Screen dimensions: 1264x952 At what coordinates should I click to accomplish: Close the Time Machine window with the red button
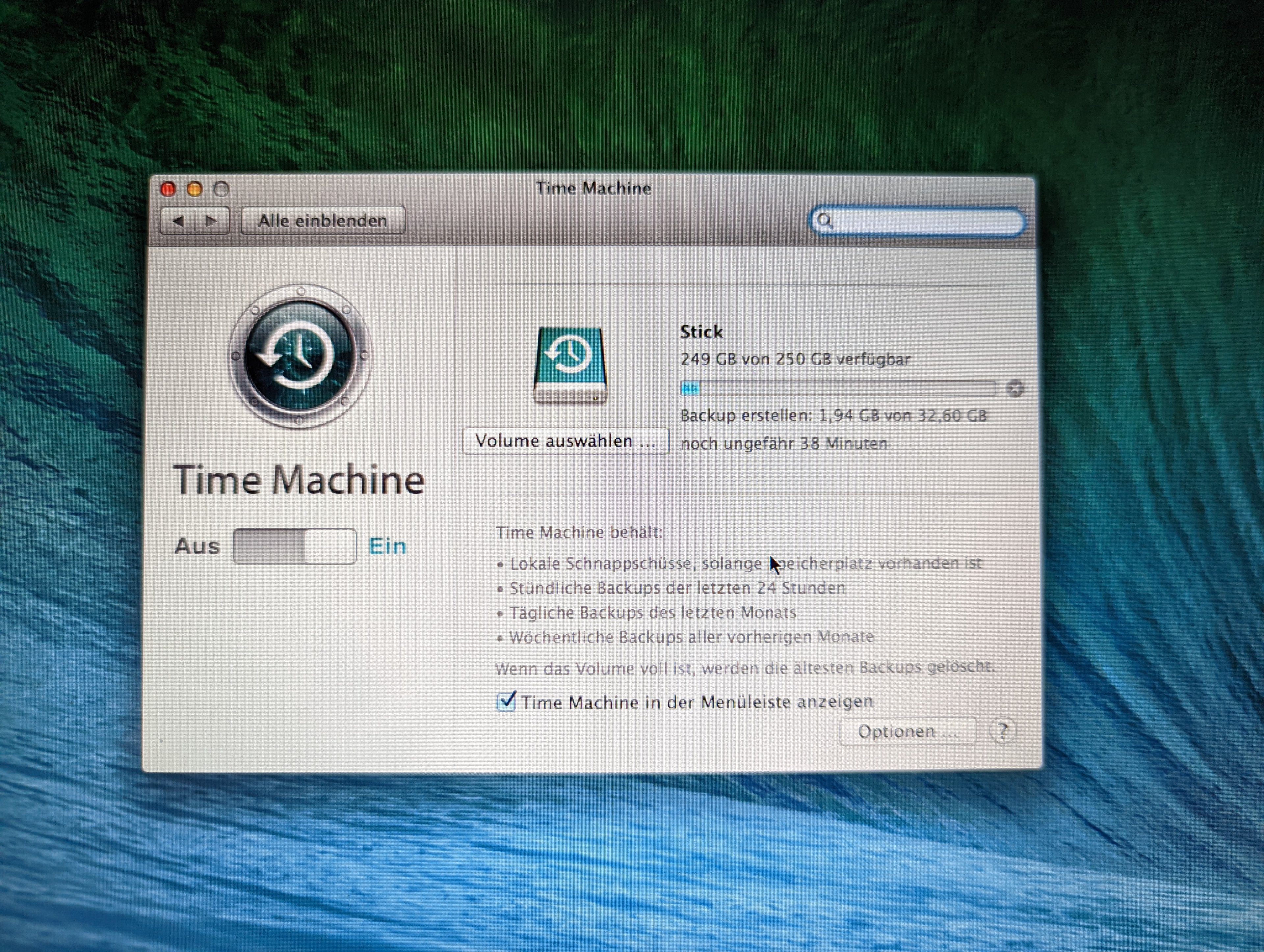coord(168,189)
